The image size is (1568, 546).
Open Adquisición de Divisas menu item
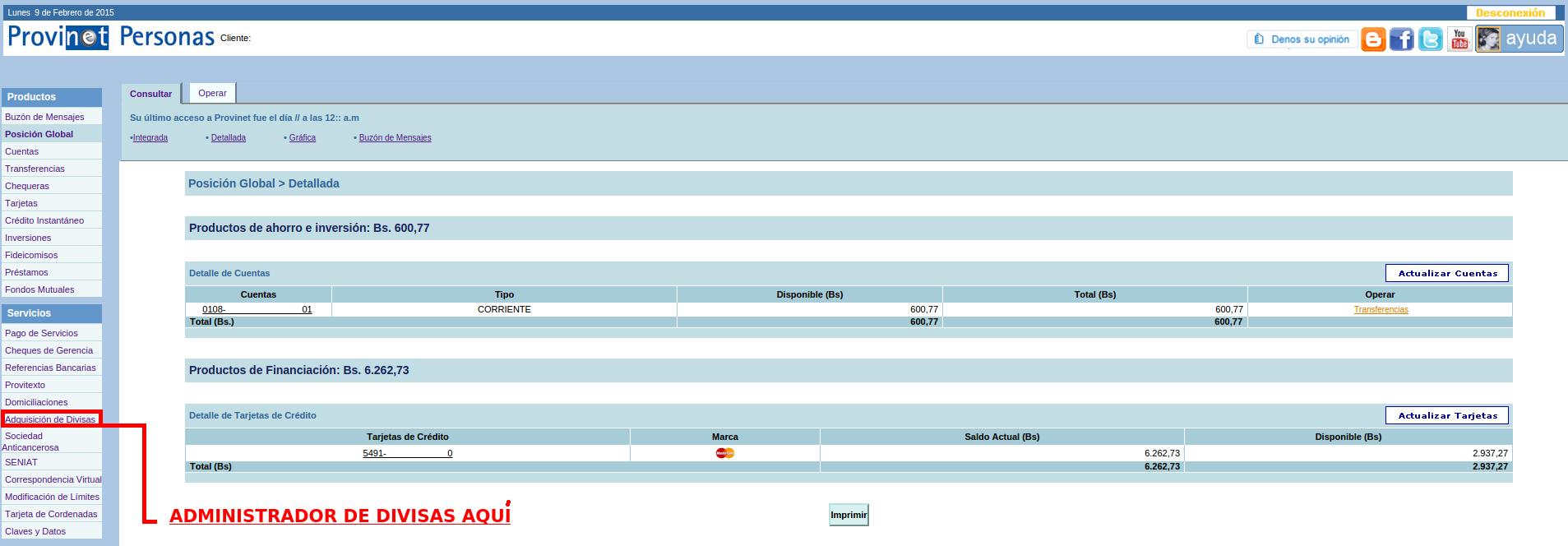[50, 419]
